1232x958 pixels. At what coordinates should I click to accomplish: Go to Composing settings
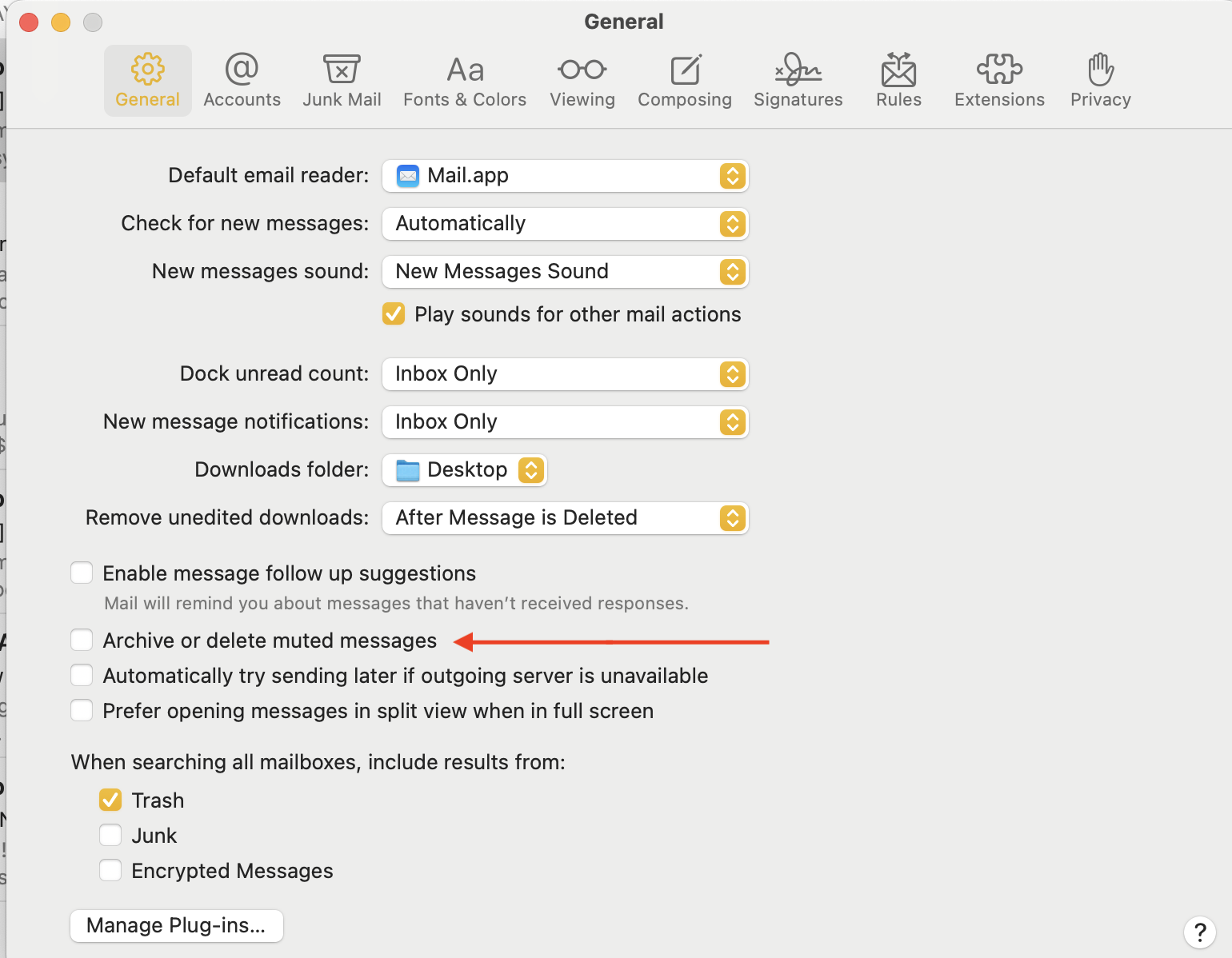(x=685, y=80)
